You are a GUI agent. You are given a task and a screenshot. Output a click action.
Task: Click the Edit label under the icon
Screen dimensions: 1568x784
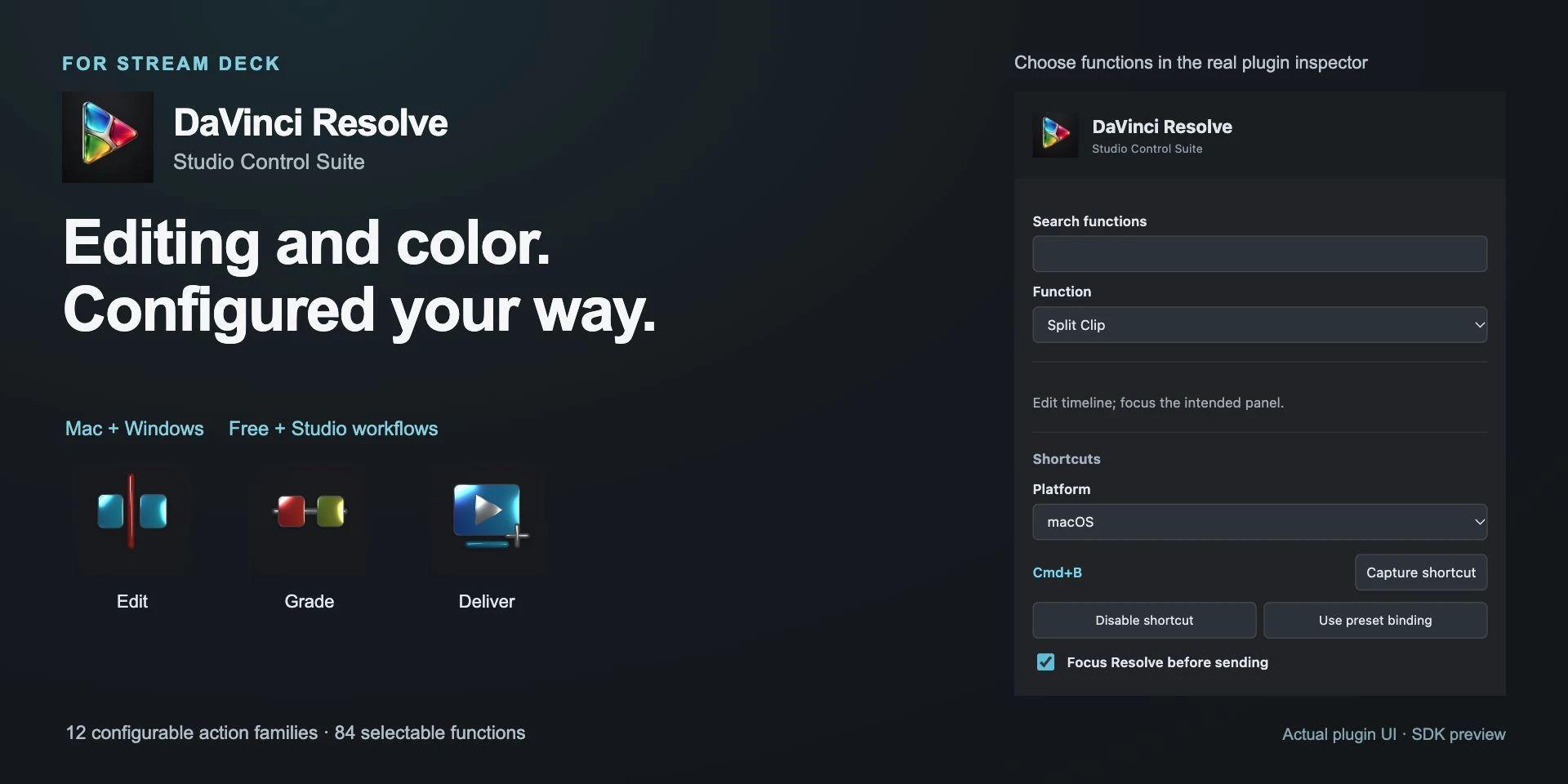coord(132,602)
